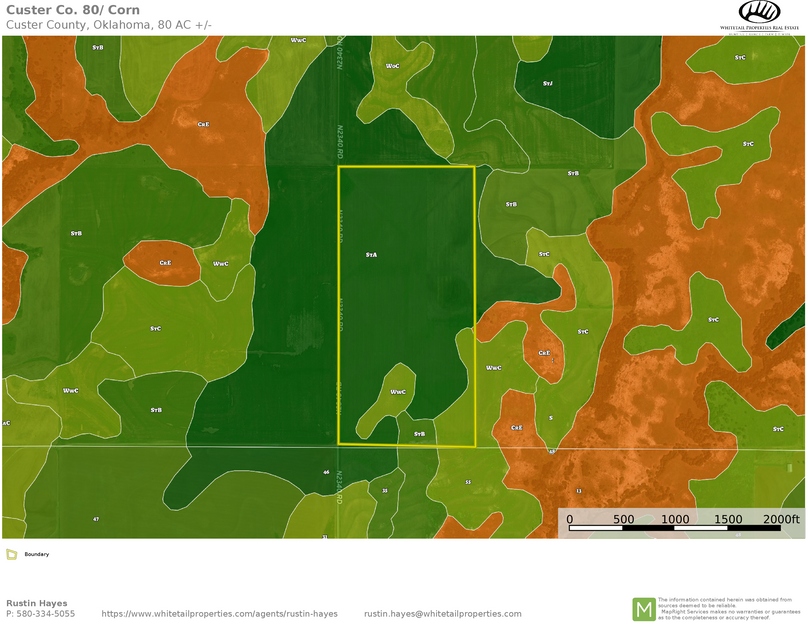Click the Boundary legend text label

tap(37, 554)
